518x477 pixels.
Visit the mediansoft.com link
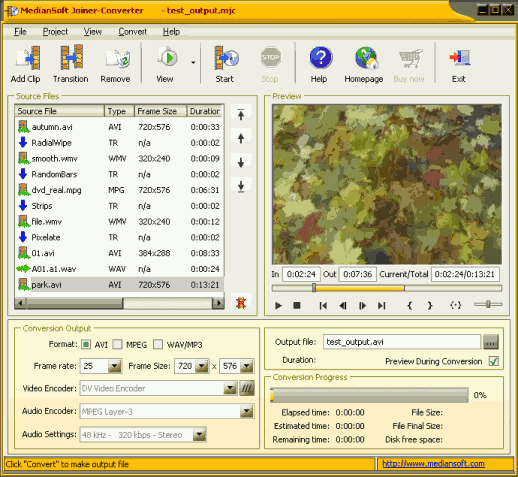pos(433,464)
